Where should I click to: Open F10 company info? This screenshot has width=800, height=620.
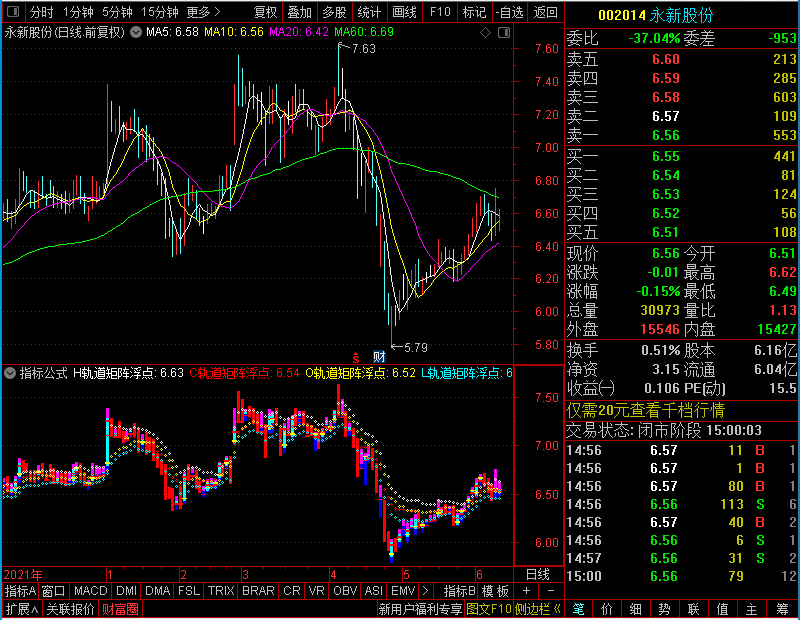coord(440,12)
